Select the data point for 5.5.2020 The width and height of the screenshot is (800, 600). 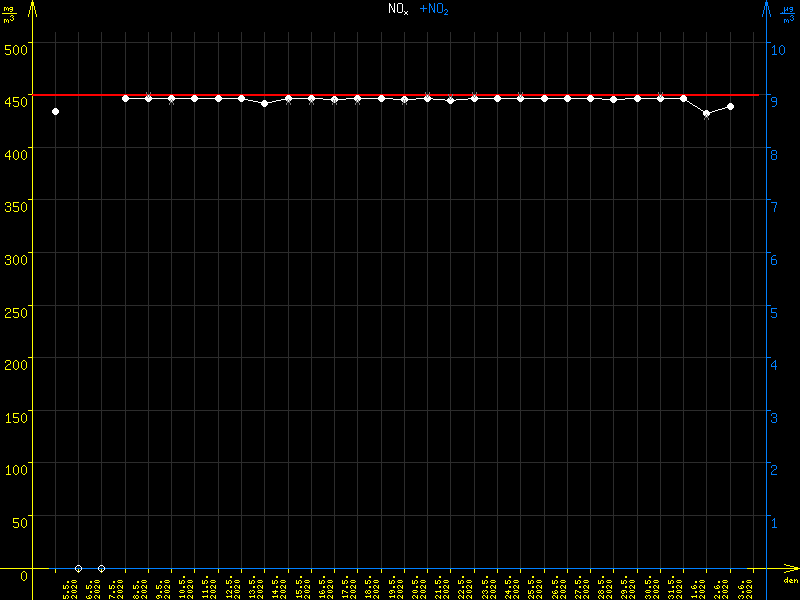point(55,111)
